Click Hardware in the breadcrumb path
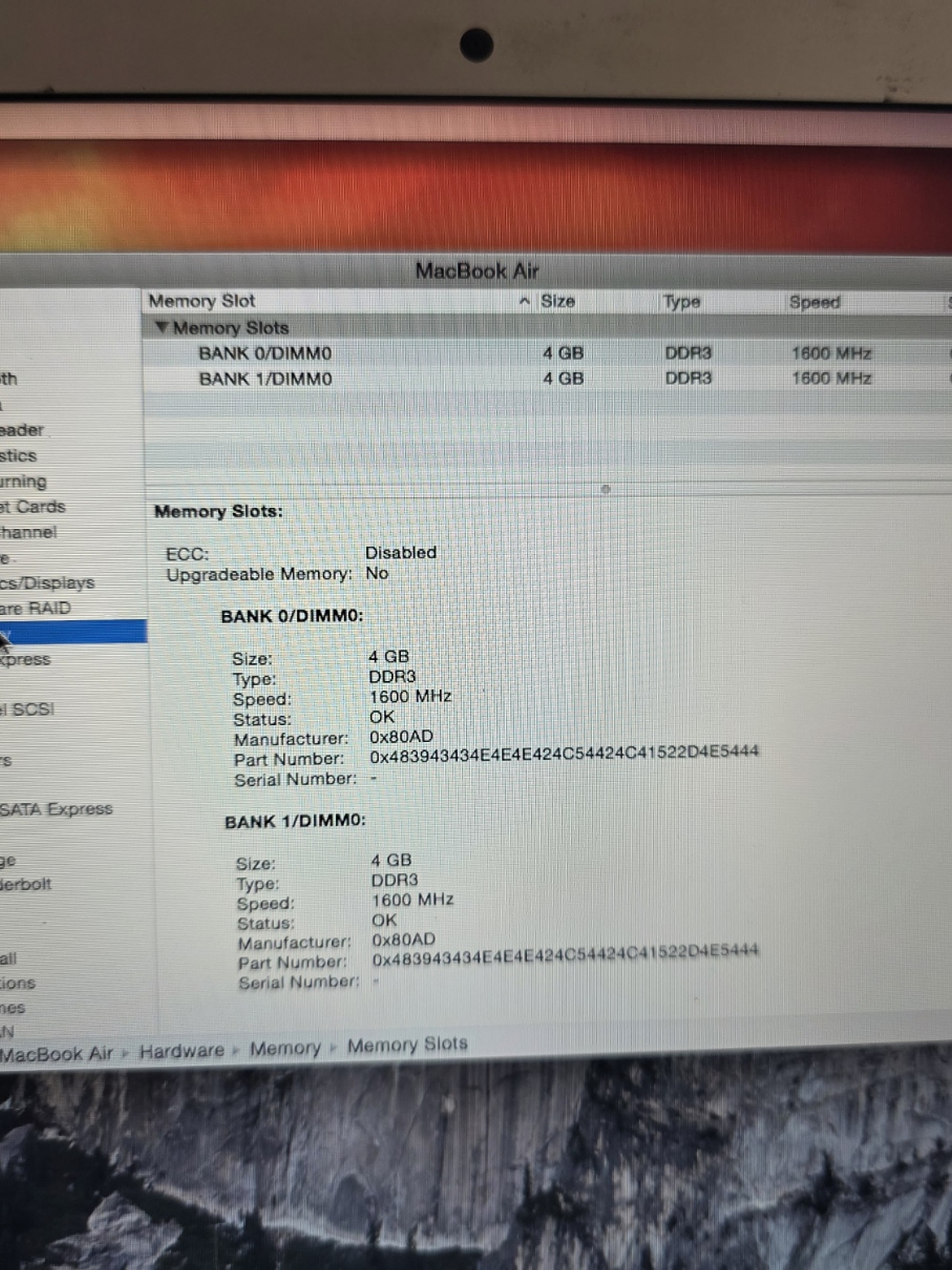The image size is (952, 1270). [x=180, y=1049]
